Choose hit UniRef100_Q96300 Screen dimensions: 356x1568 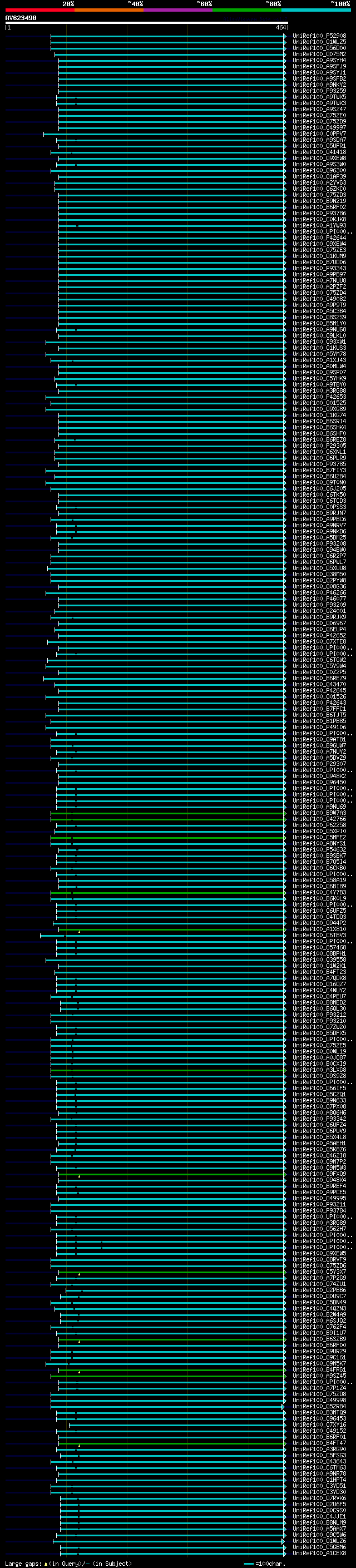pyautogui.click(x=319, y=170)
